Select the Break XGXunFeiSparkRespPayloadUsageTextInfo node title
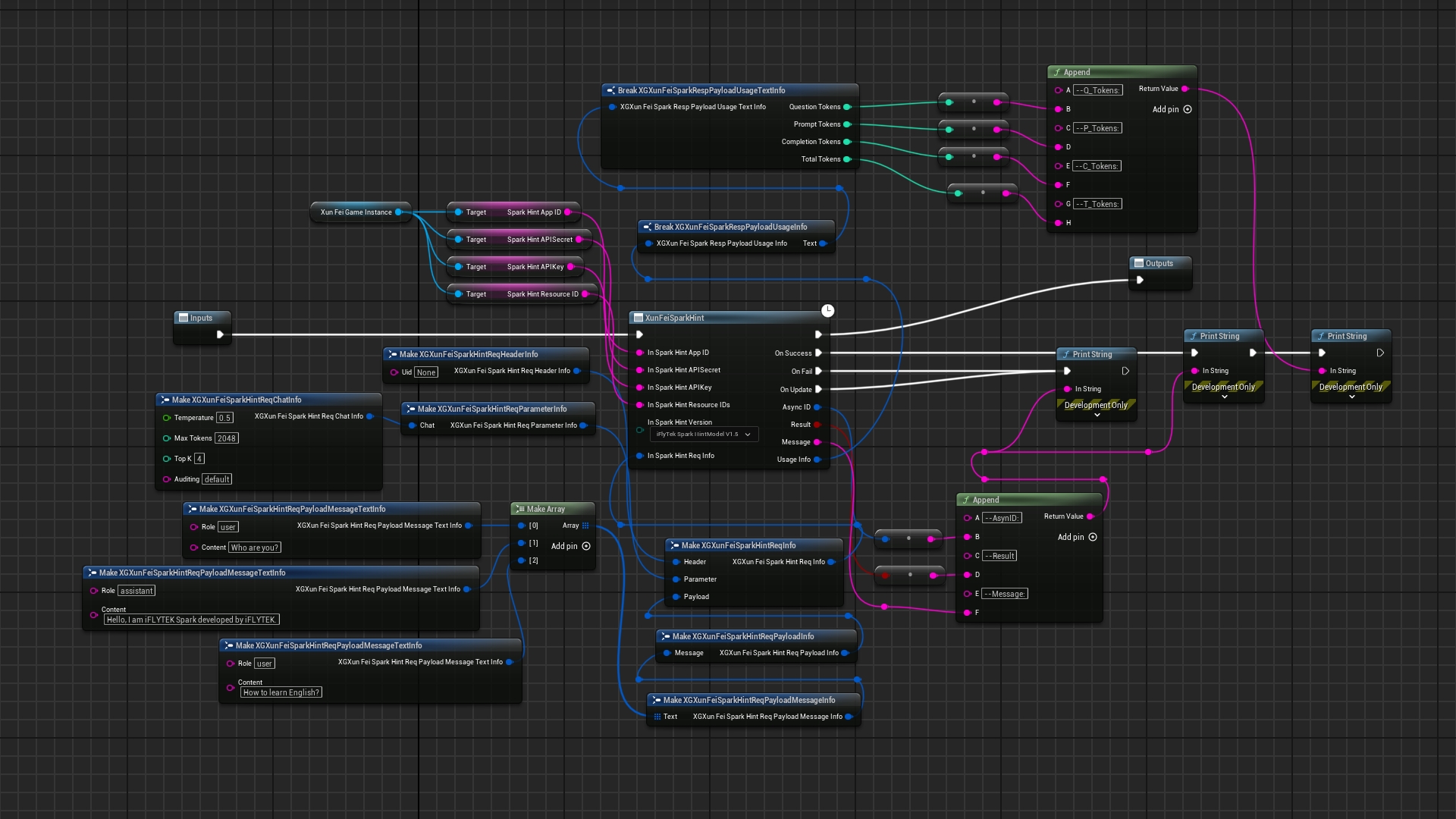Screen dimensions: 1456x819 tap(701, 90)
